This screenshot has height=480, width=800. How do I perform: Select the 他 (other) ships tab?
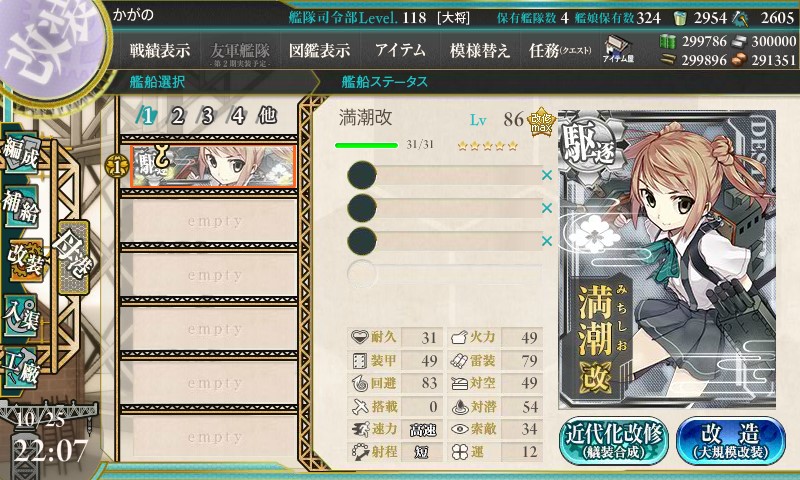pyautogui.click(x=267, y=116)
